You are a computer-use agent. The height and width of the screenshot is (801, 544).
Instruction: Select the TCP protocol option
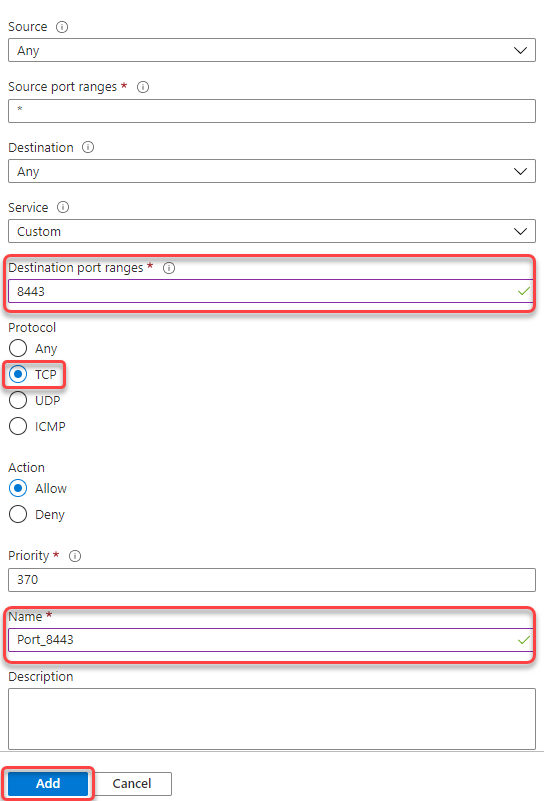click(x=18, y=374)
